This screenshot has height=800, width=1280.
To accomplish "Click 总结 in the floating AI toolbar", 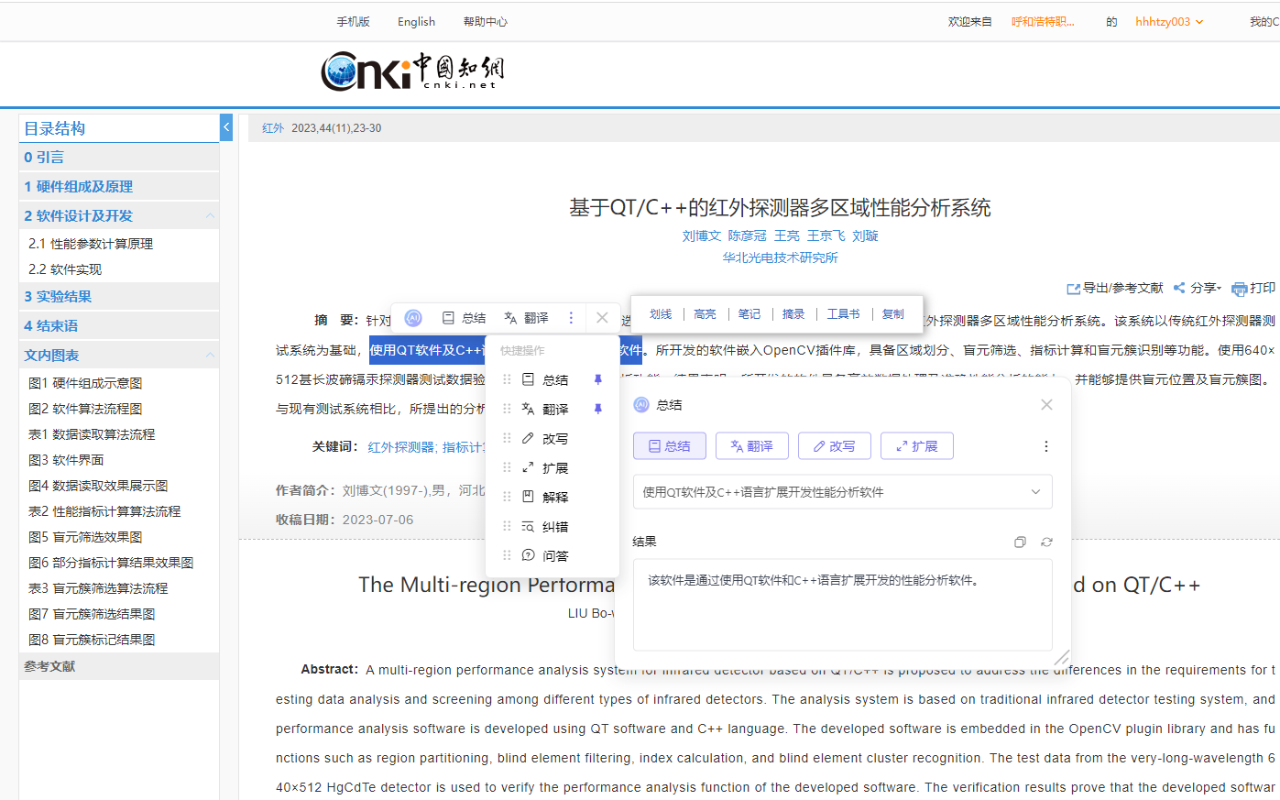I will pos(464,318).
